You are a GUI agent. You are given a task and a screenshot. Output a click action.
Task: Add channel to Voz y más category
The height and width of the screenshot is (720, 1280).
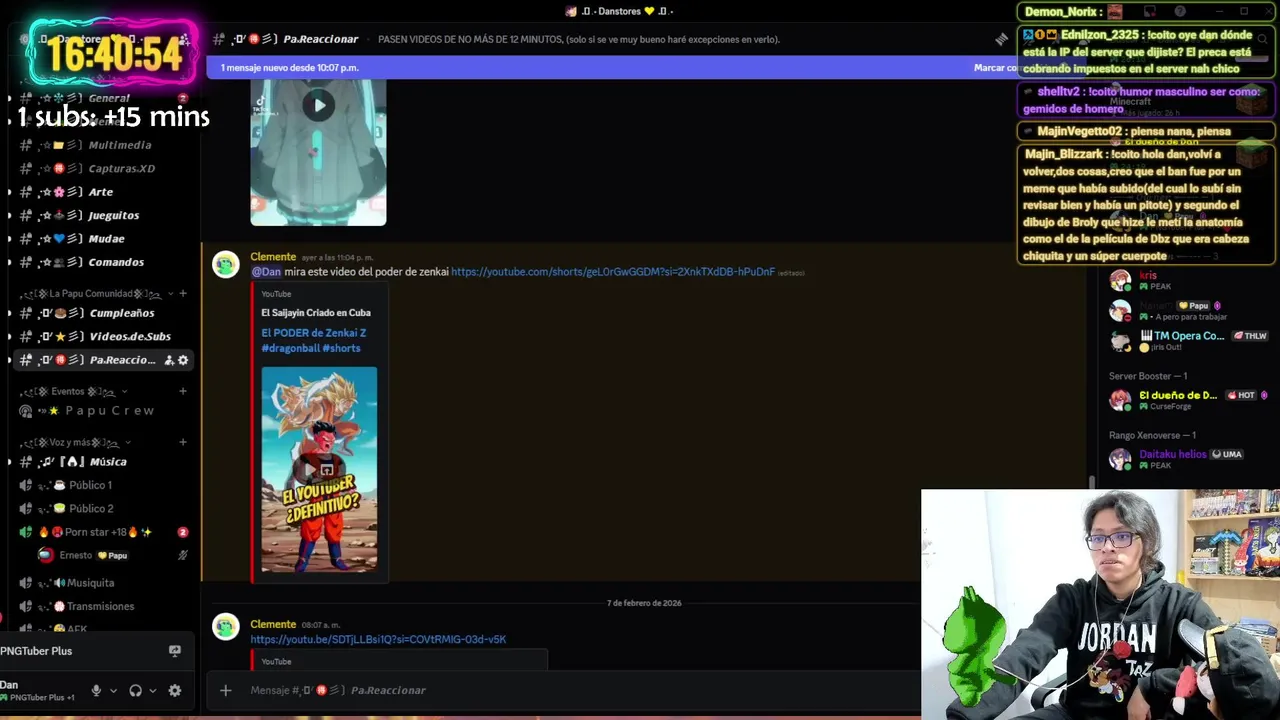(183, 442)
